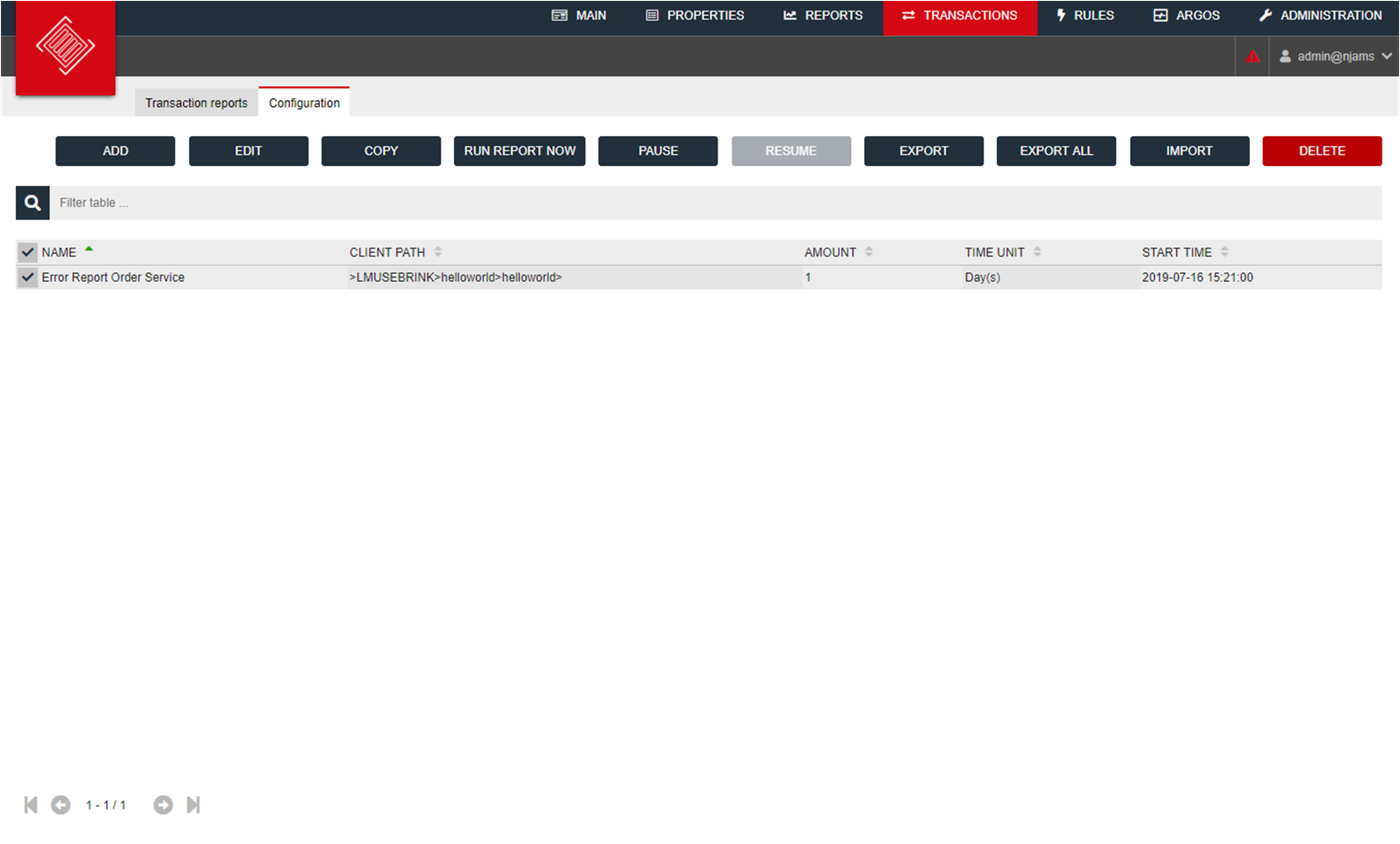Open the MAIN menu
Image resolution: width=1400 pixels, height=844 pixels.
point(579,16)
